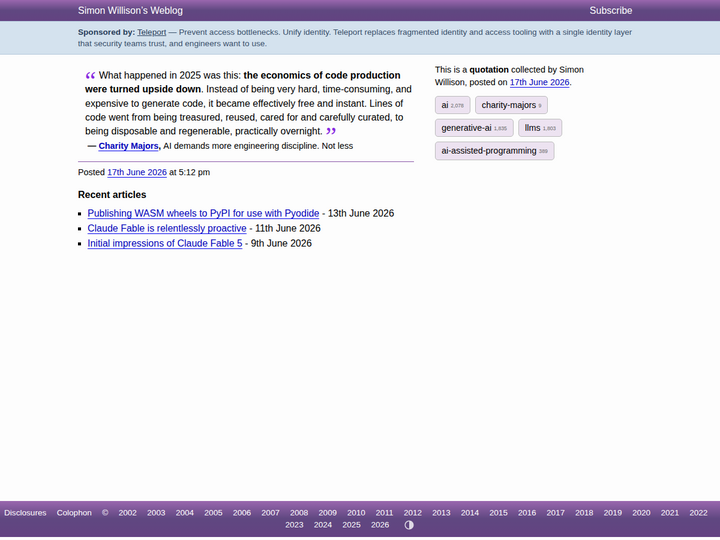Open Publishing WASM wheels to PyPI article
Screen dimensions: 720x540
point(203,214)
